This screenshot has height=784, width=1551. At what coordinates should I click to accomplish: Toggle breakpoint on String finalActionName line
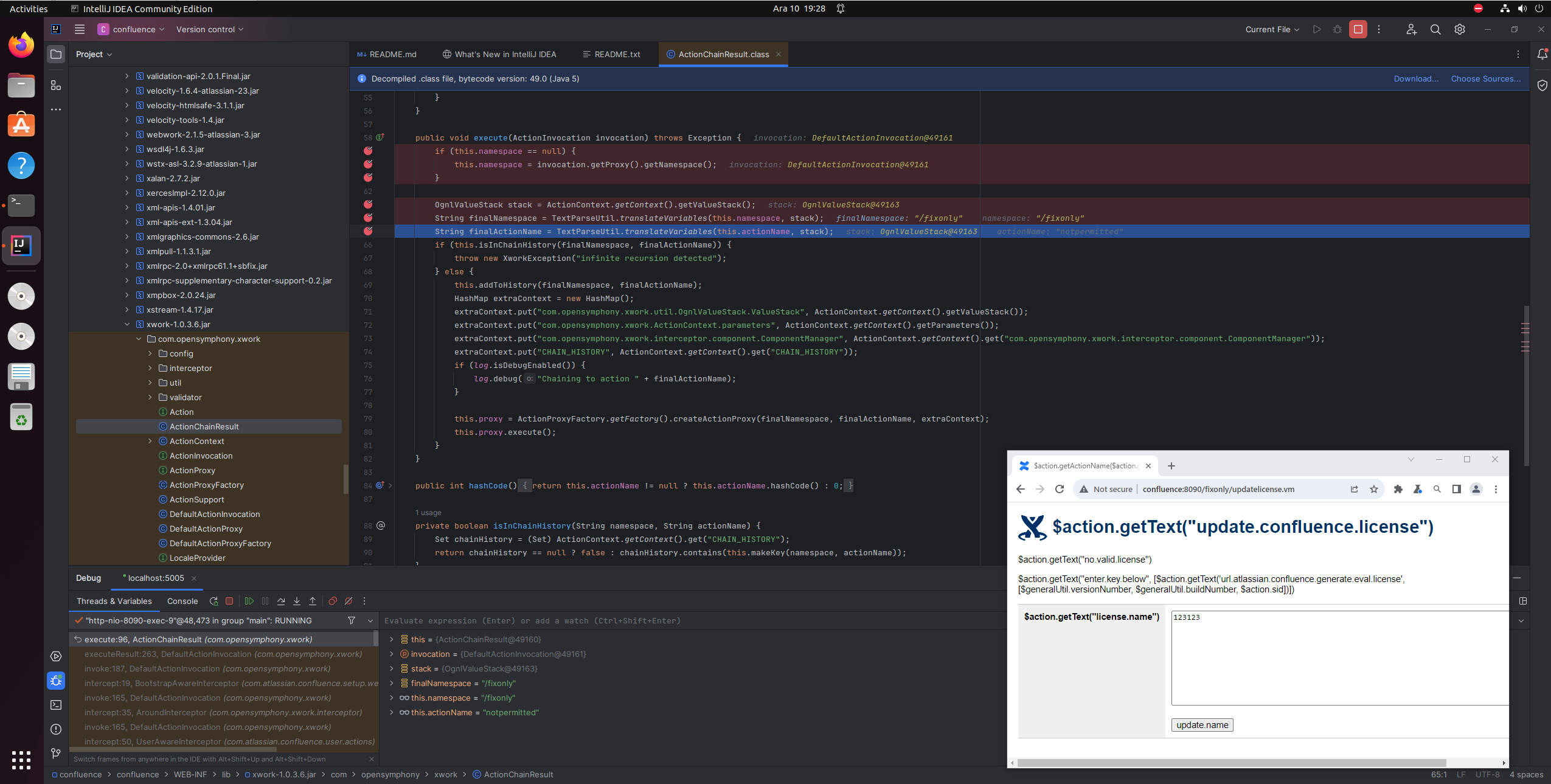coord(368,231)
